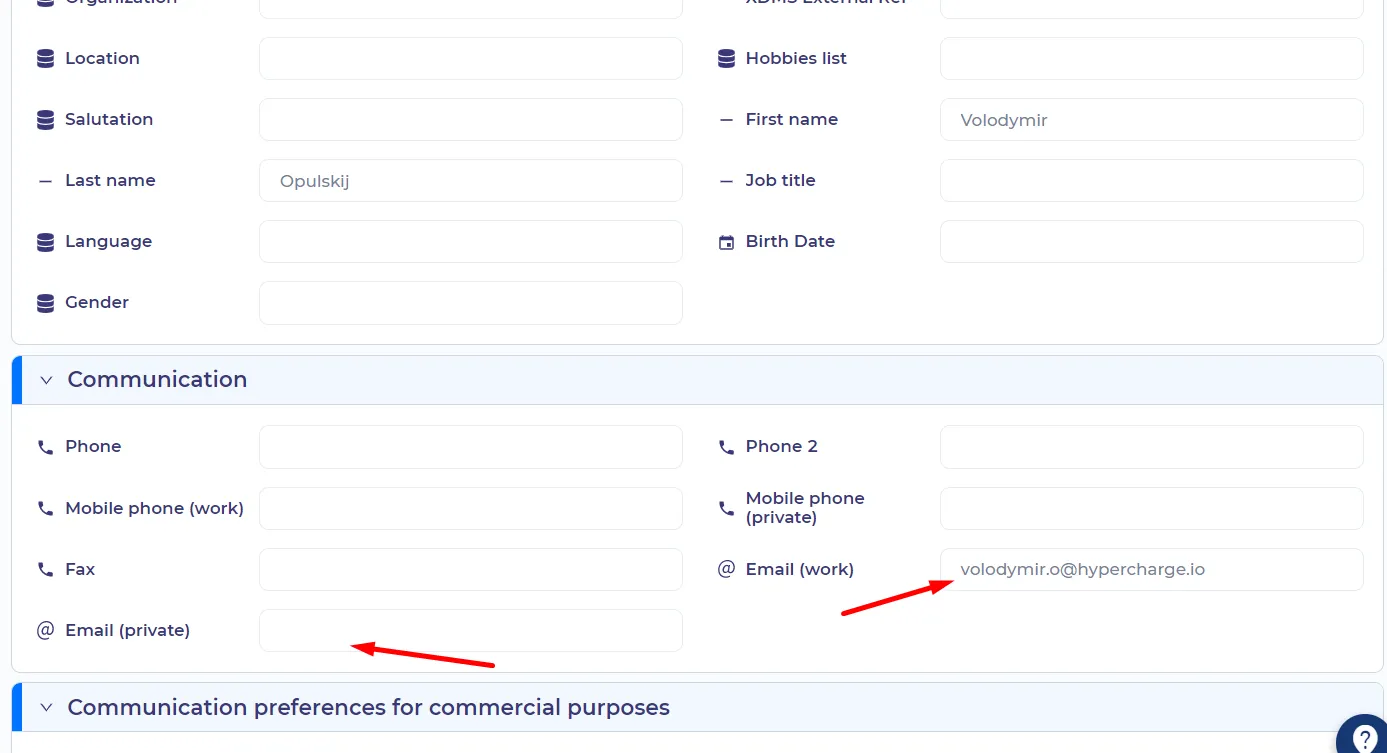
Task: Focus the Job title input field
Action: [1152, 181]
